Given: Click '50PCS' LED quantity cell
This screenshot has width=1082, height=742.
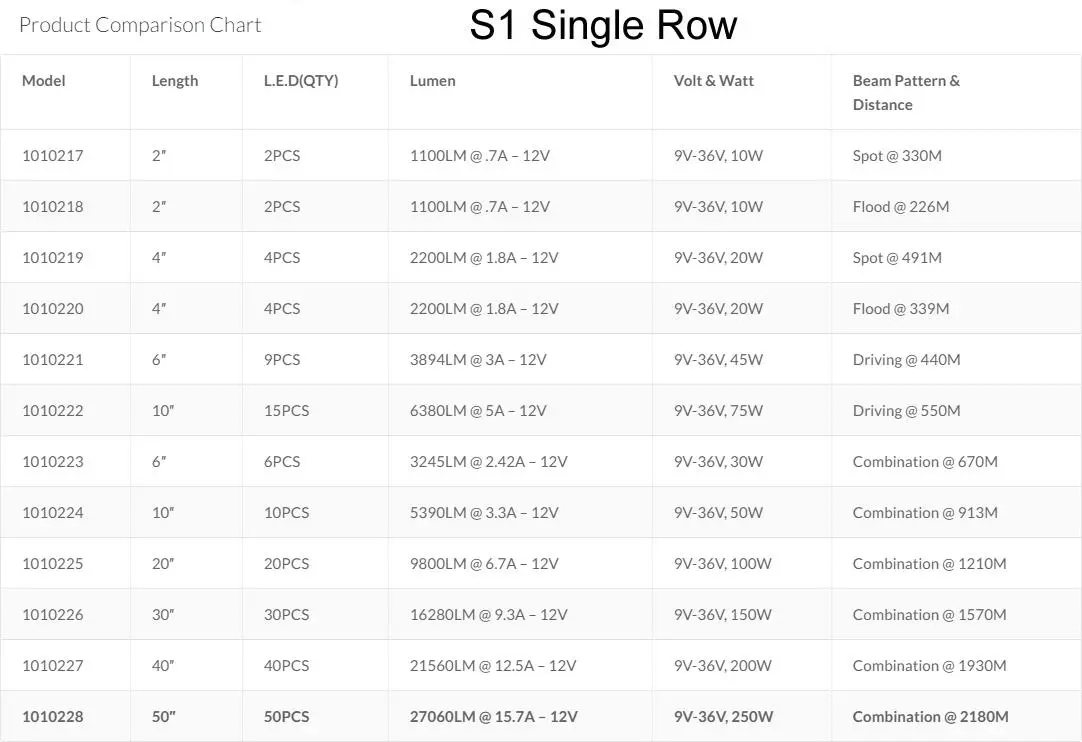Looking at the screenshot, I should (286, 717).
